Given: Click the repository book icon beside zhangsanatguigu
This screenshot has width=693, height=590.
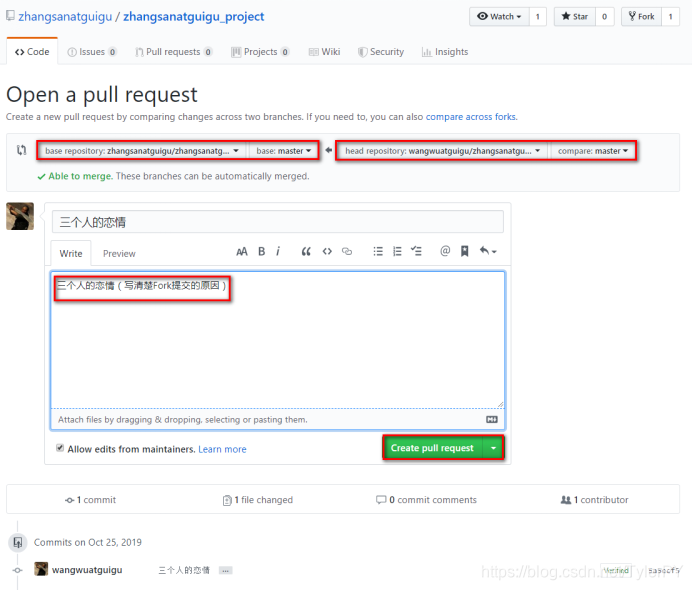Looking at the screenshot, I should [10, 16].
